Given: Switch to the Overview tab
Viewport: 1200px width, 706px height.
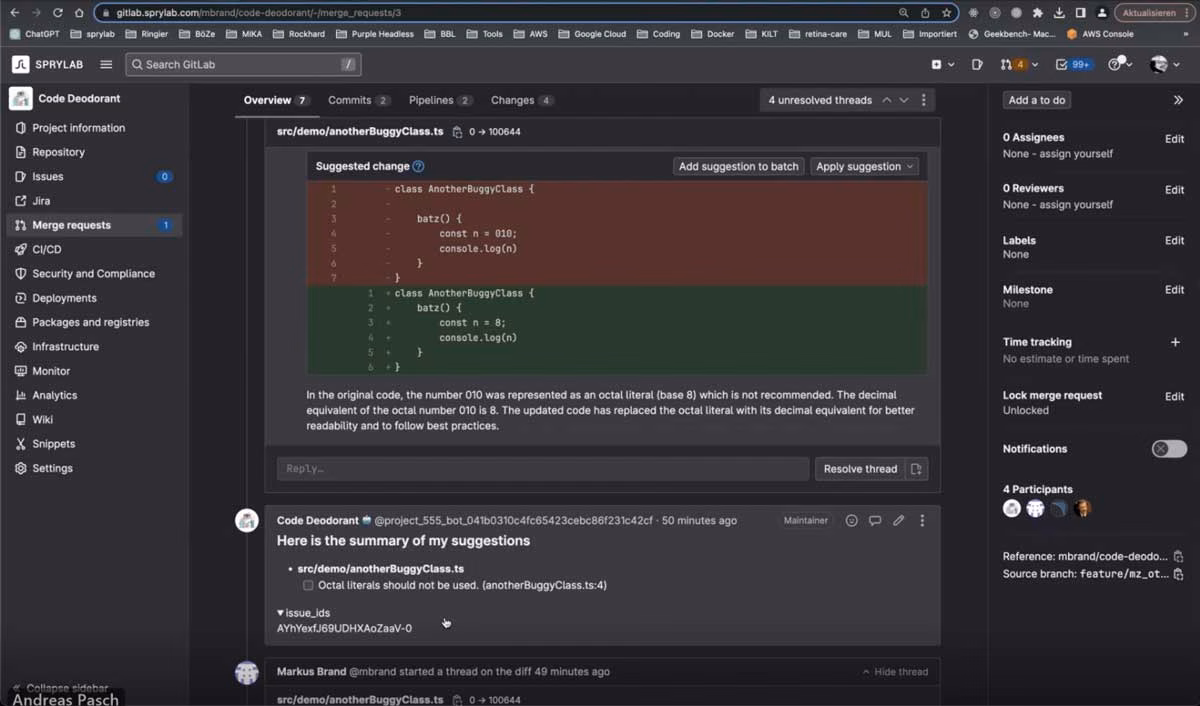Looking at the screenshot, I should (276, 100).
